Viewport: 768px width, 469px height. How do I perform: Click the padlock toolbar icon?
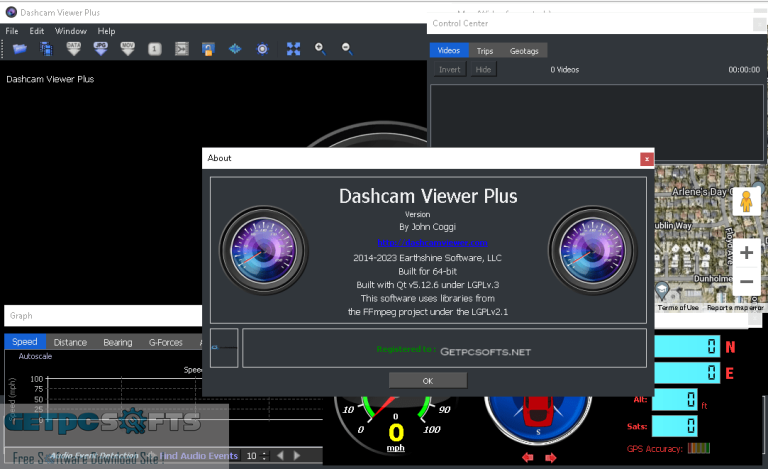point(208,49)
